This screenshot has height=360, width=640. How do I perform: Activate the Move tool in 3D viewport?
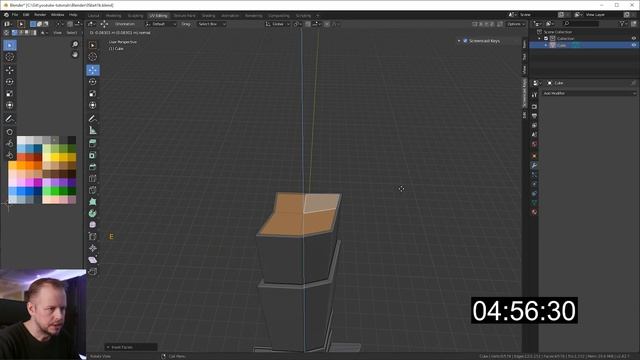(x=93, y=70)
